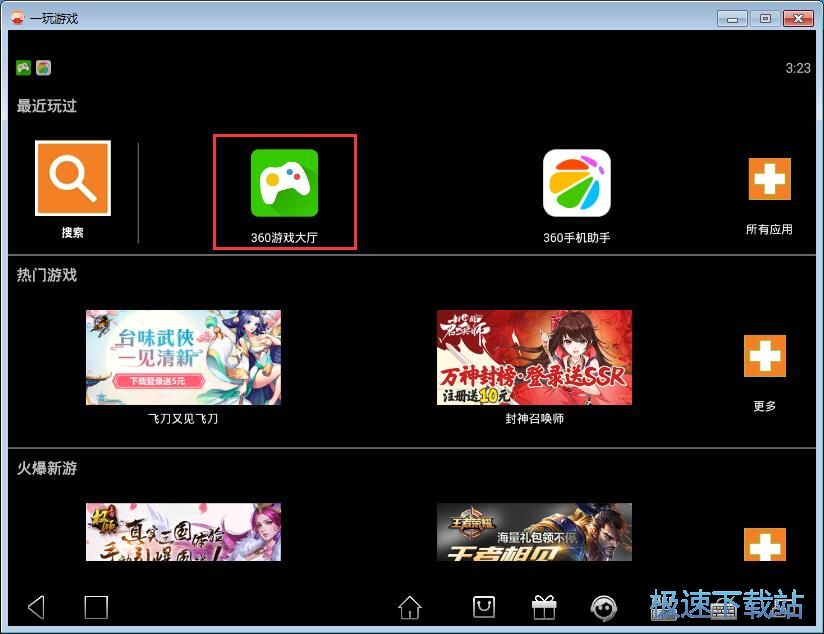Click plus icon in 火爆新游 row
Image resolution: width=824 pixels, height=634 pixels.
click(x=765, y=545)
